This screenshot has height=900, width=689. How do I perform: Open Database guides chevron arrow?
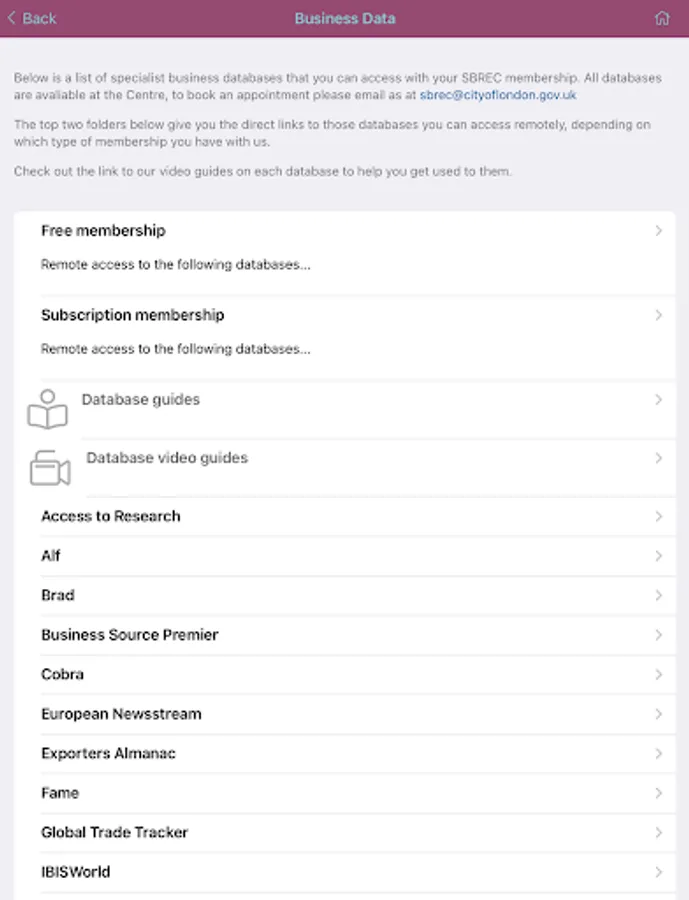point(658,400)
